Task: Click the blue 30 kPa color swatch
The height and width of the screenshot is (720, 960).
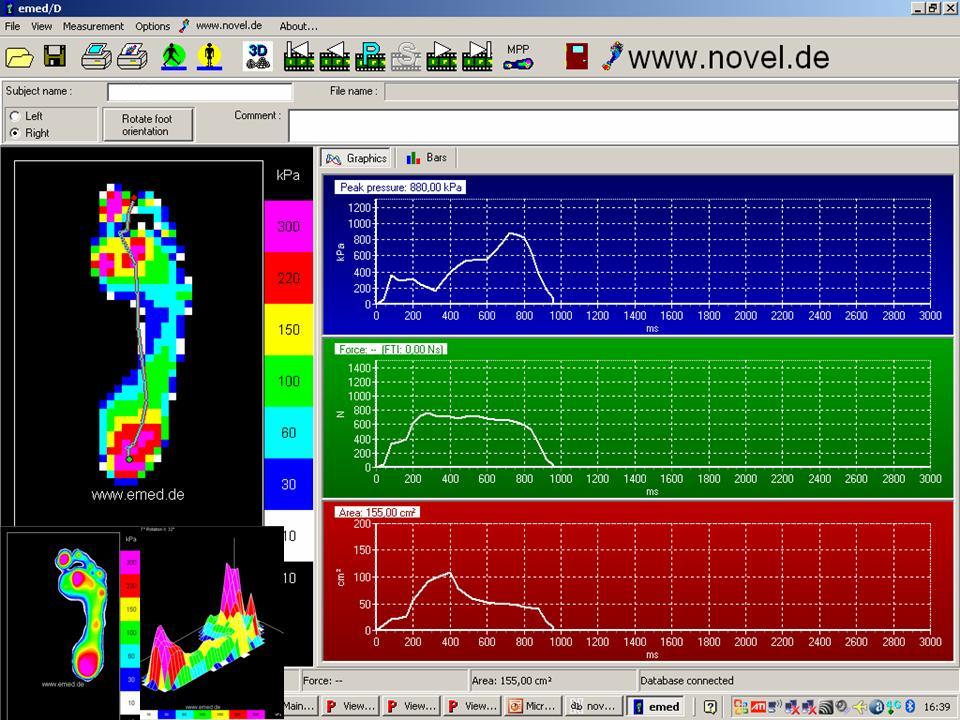Action: pos(288,484)
